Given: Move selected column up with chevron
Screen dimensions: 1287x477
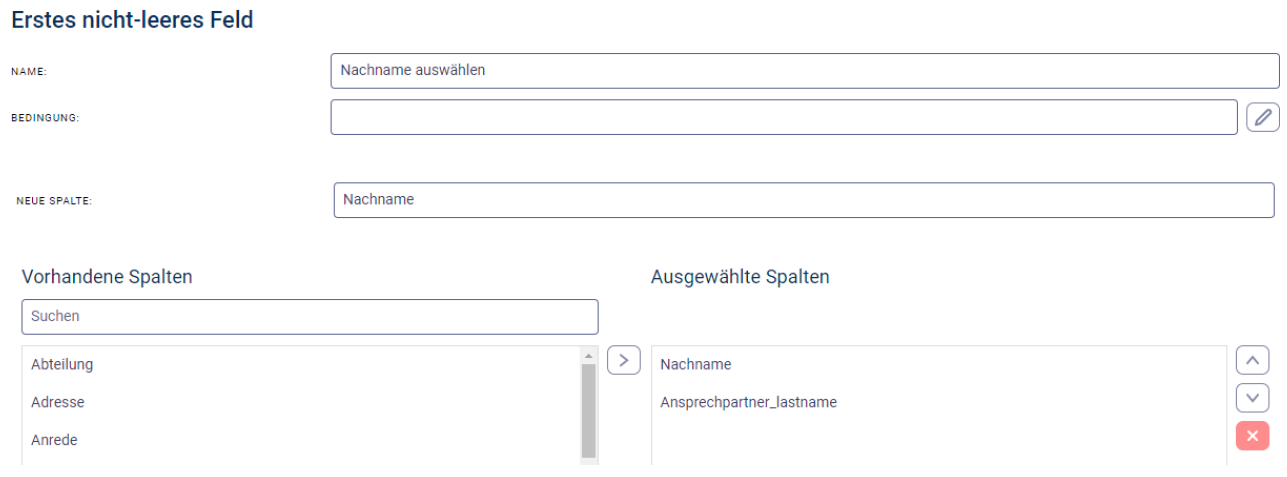Looking at the screenshot, I should (1252, 360).
